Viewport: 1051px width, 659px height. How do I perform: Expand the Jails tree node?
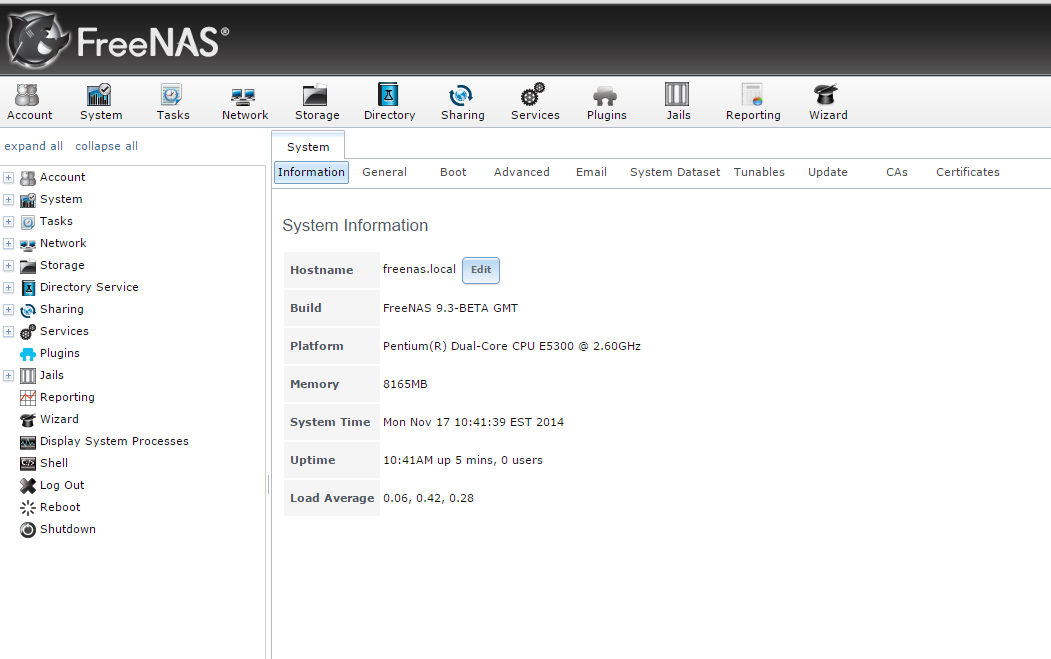(9, 375)
